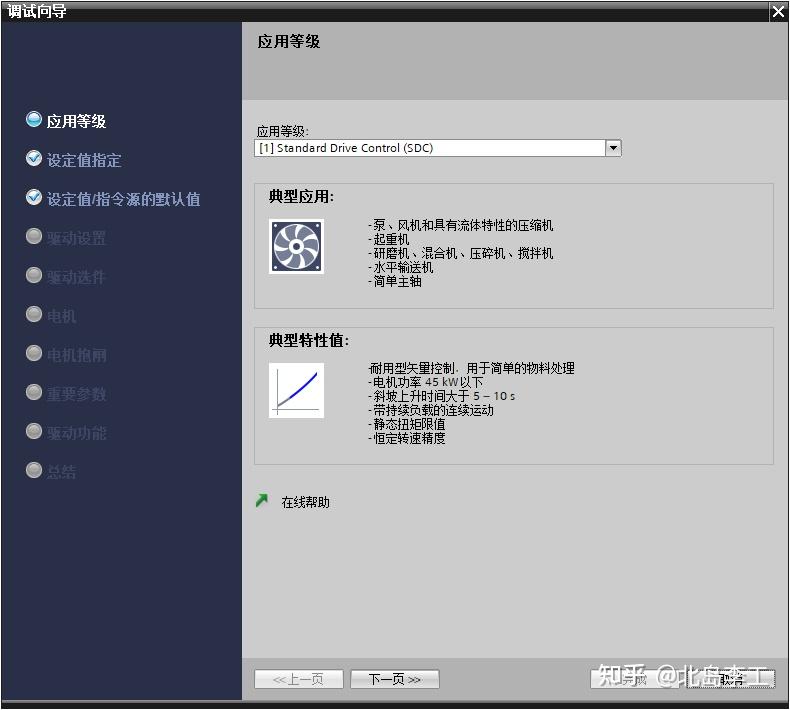Viewport: 790px width, 710px height.
Task: Click the curve graph image under 典型特性值
Action: (296, 391)
